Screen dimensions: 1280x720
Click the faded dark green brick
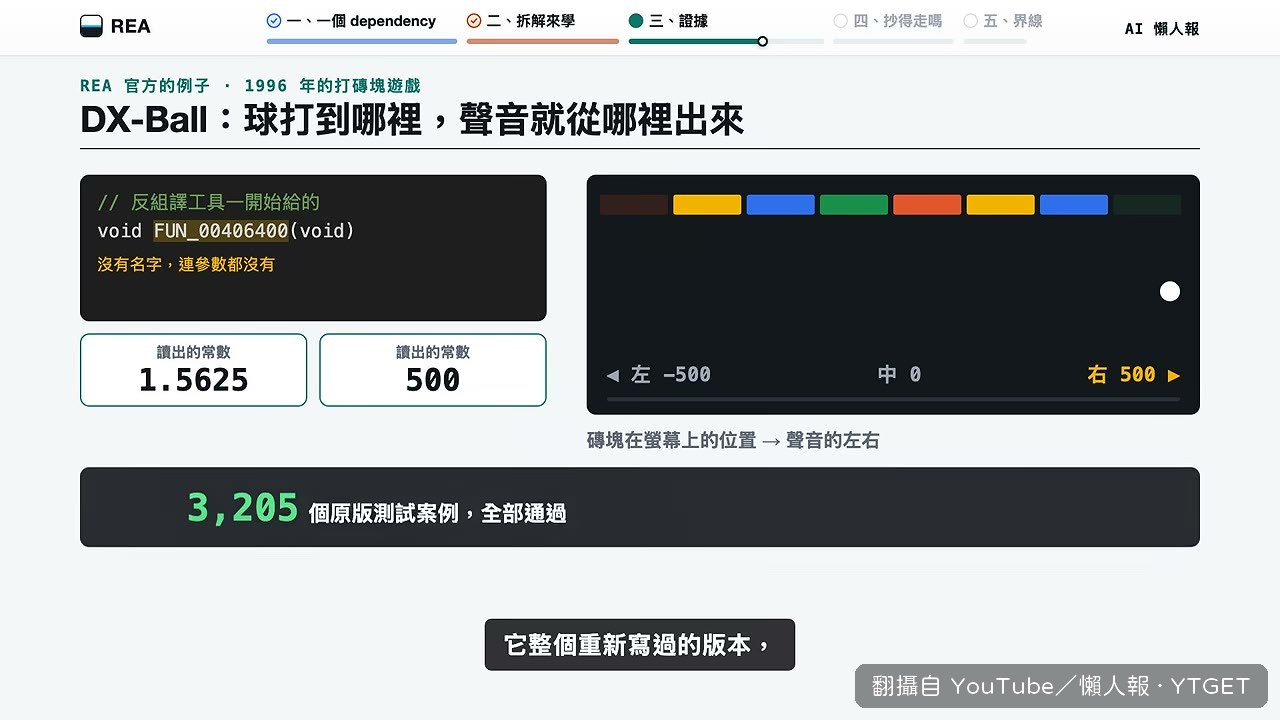pyautogui.click(x=1147, y=205)
